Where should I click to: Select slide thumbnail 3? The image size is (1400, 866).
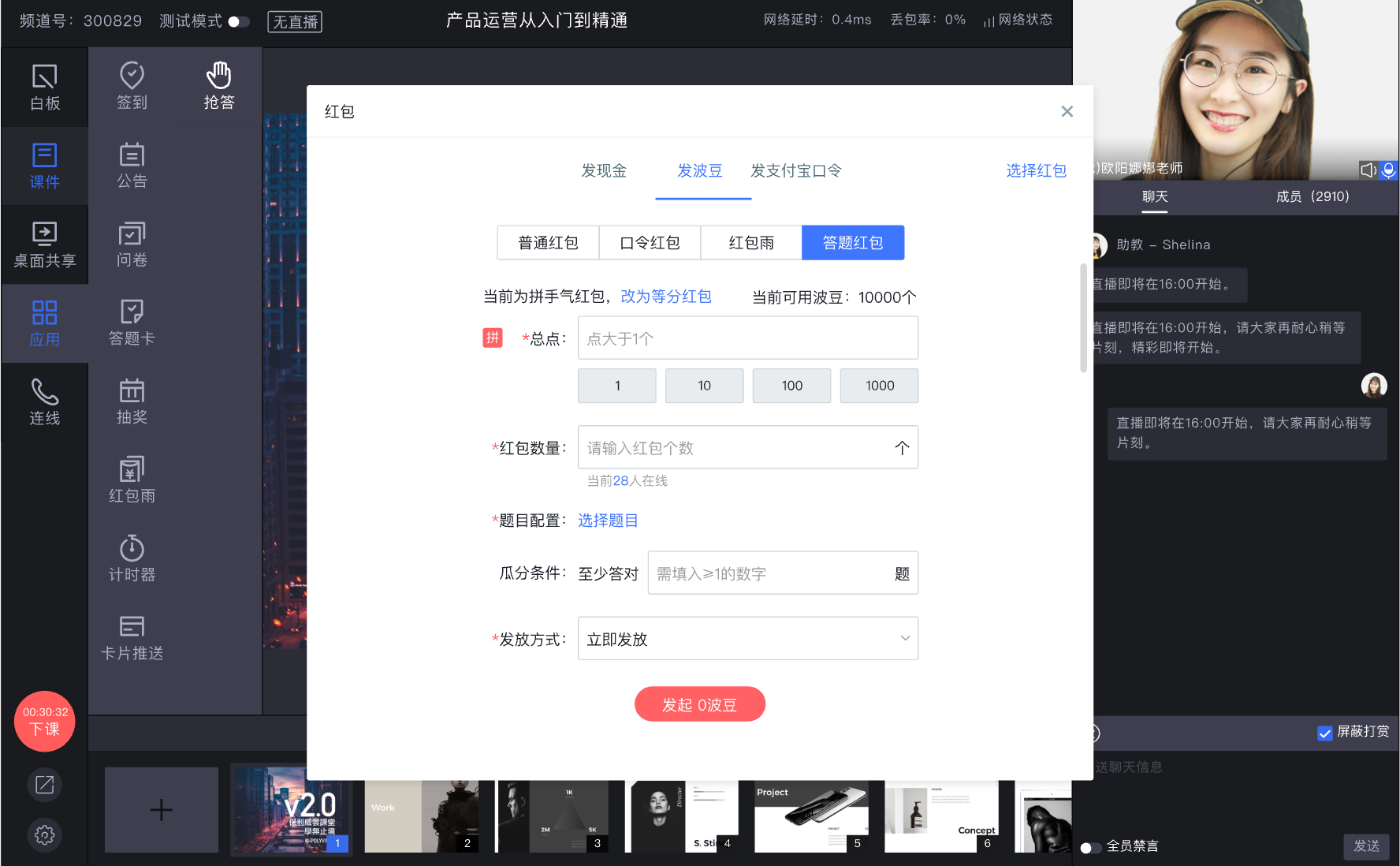[x=552, y=816]
